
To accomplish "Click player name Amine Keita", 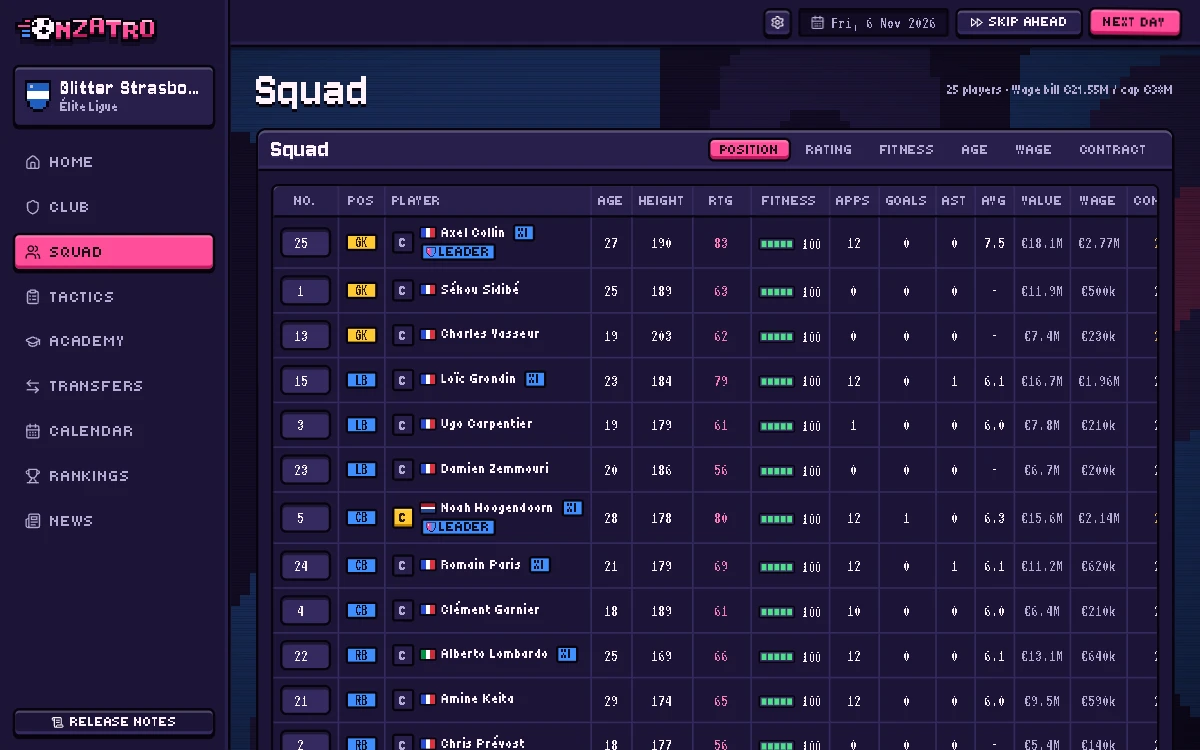I will coord(477,699).
